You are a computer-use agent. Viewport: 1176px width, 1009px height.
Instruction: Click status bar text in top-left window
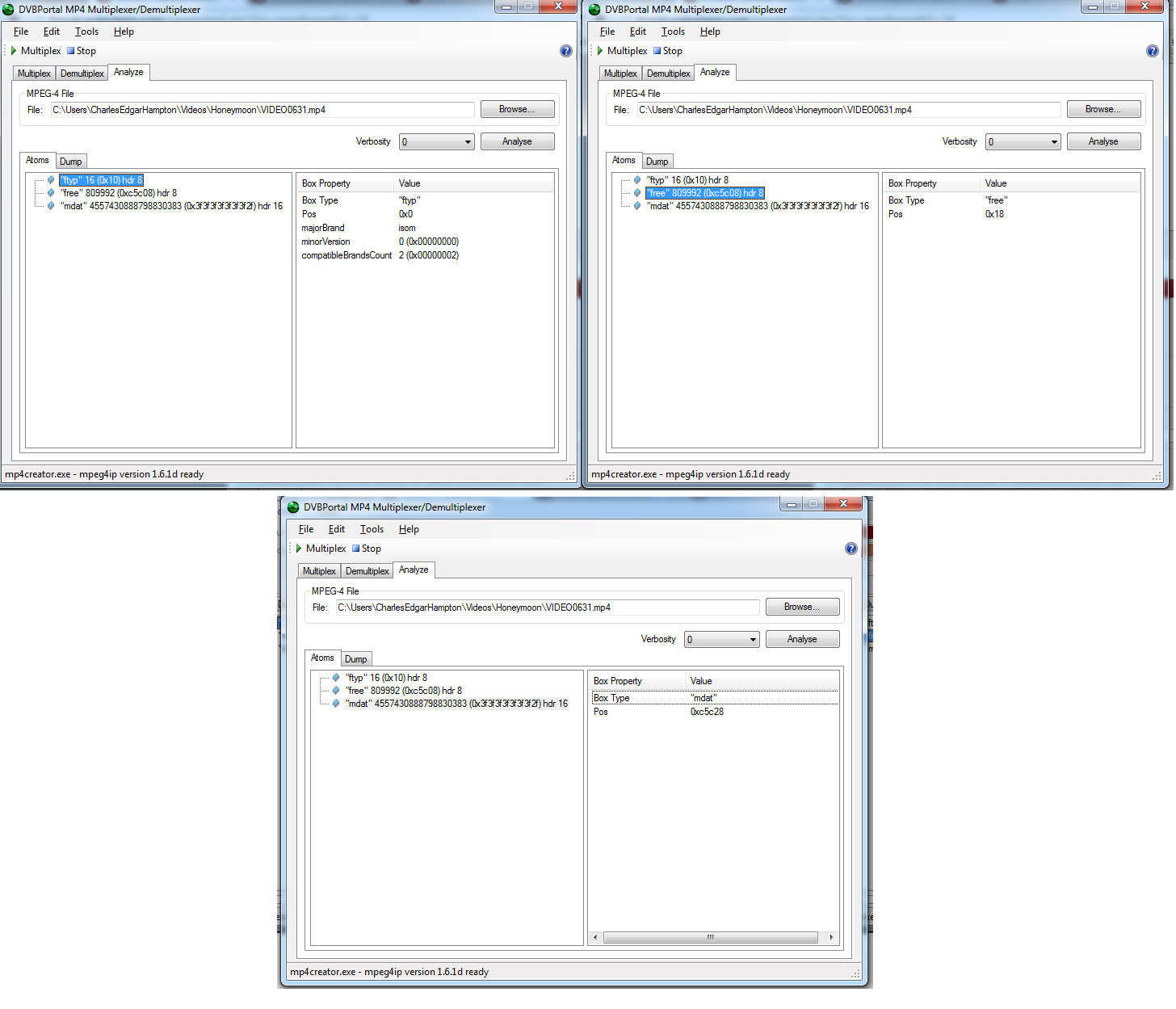[104, 474]
